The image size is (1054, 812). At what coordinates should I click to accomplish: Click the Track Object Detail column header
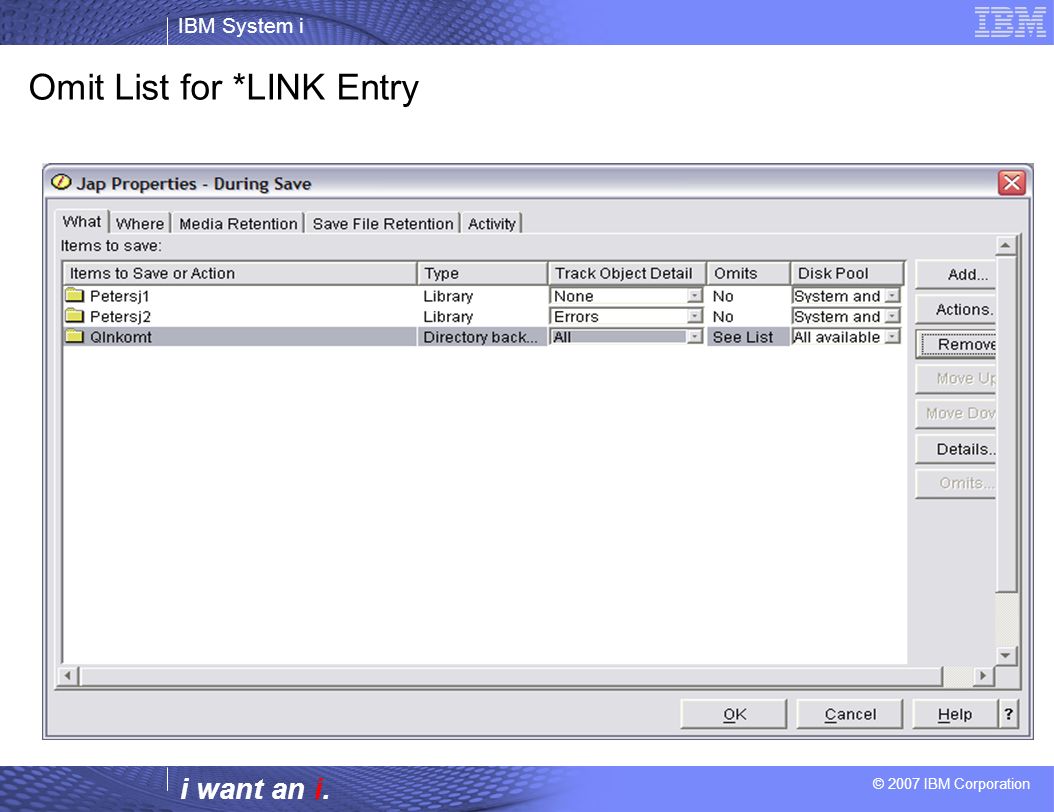pos(627,274)
